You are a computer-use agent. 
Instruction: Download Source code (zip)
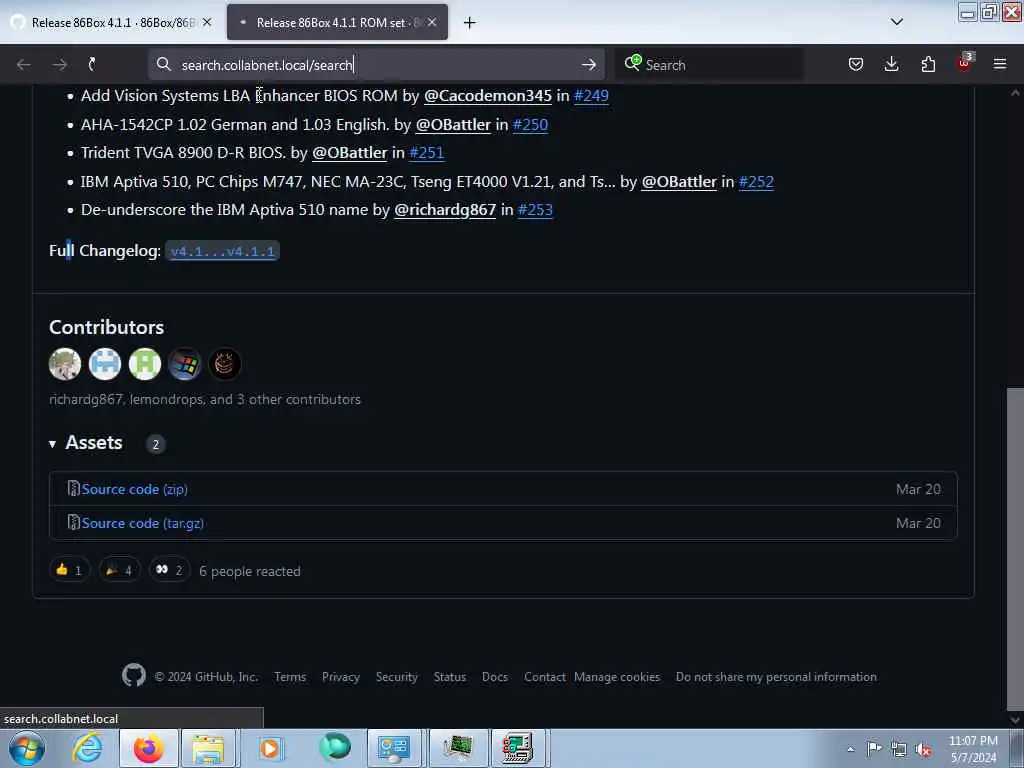click(134, 489)
